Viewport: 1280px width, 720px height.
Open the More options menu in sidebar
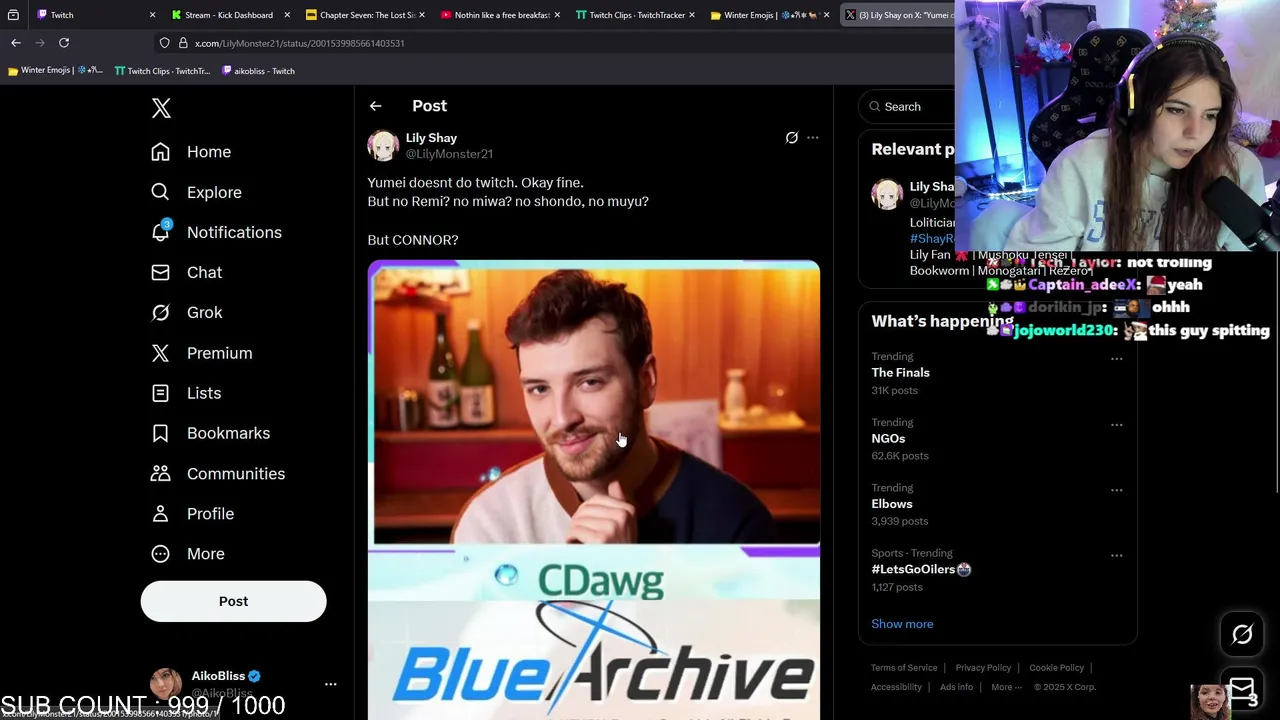(x=187, y=554)
